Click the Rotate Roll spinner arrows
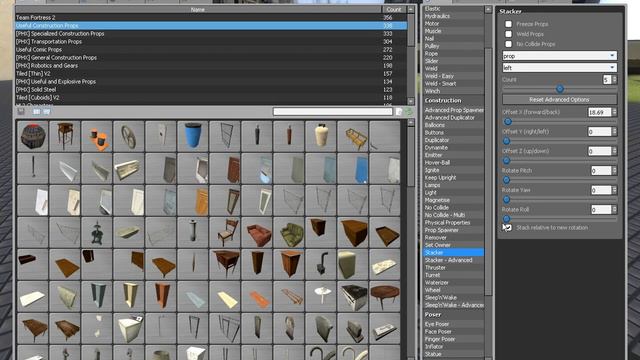Viewport: 640px width, 360px height. pos(614,209)
